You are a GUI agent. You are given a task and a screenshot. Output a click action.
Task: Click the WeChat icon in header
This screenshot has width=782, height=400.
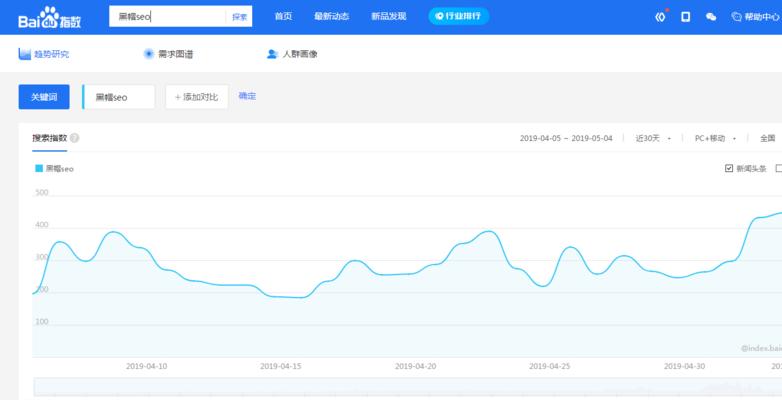711,17
